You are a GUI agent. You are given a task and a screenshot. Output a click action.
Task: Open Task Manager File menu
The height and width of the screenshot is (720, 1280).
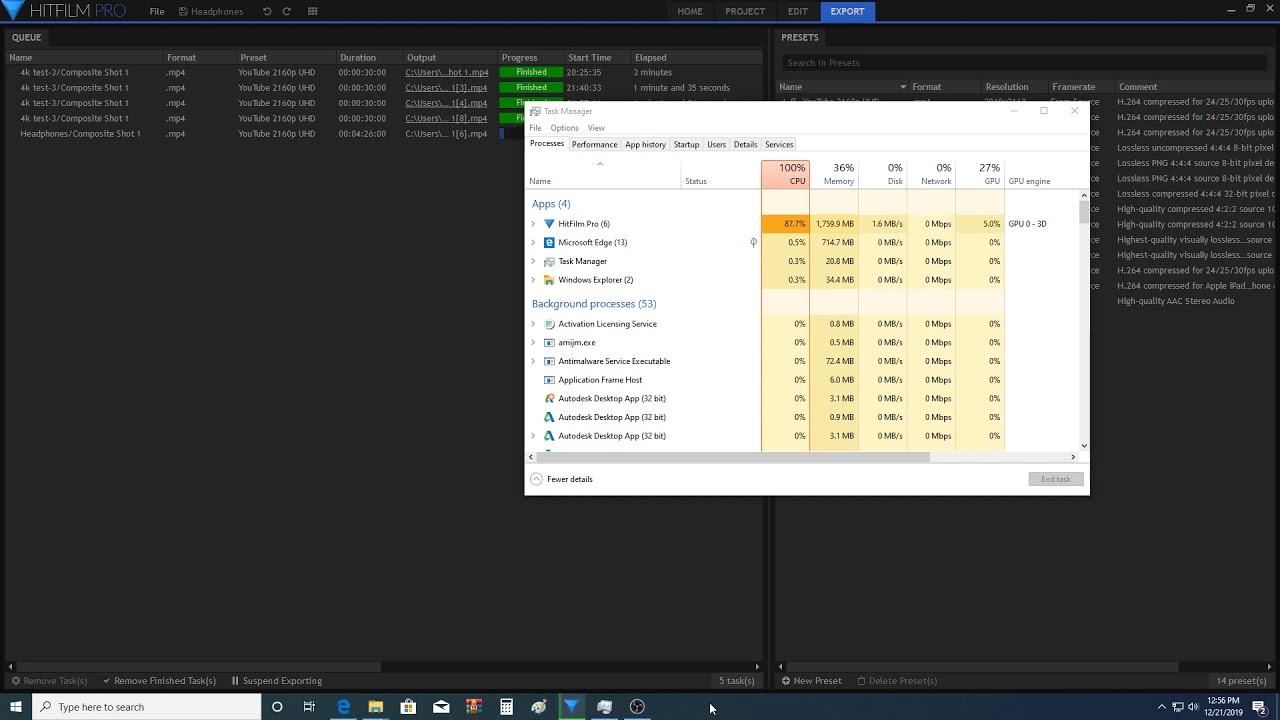pos(535,128)
